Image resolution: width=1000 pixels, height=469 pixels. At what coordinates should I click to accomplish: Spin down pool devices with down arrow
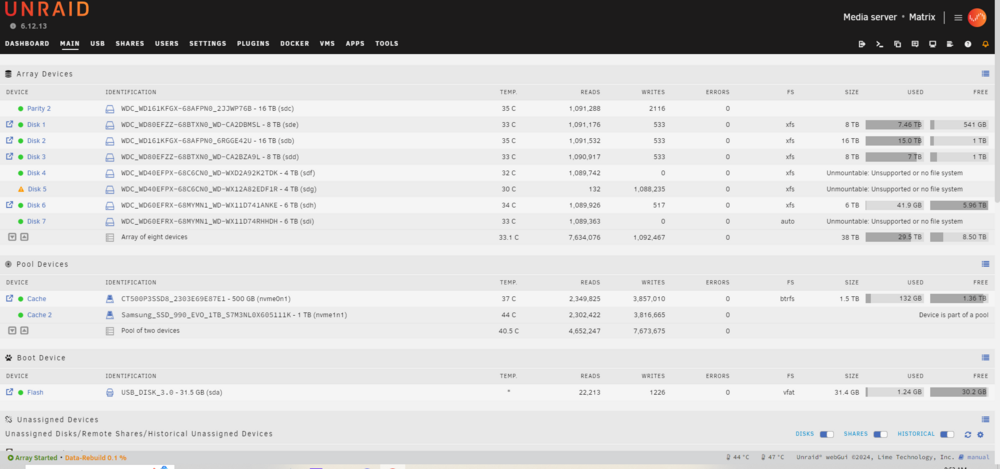point(11,331)
